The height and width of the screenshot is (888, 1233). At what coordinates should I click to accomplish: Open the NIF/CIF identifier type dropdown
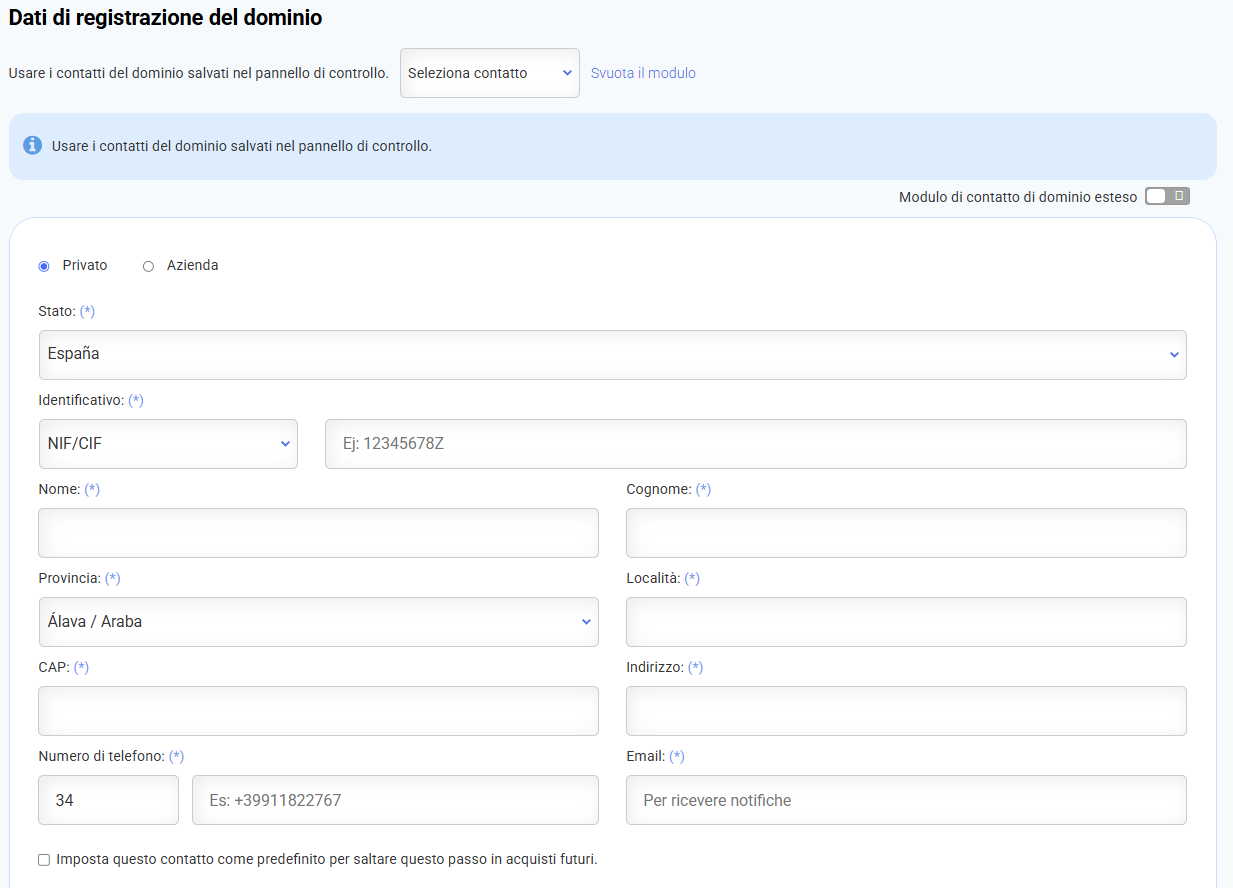coord(168,444)
